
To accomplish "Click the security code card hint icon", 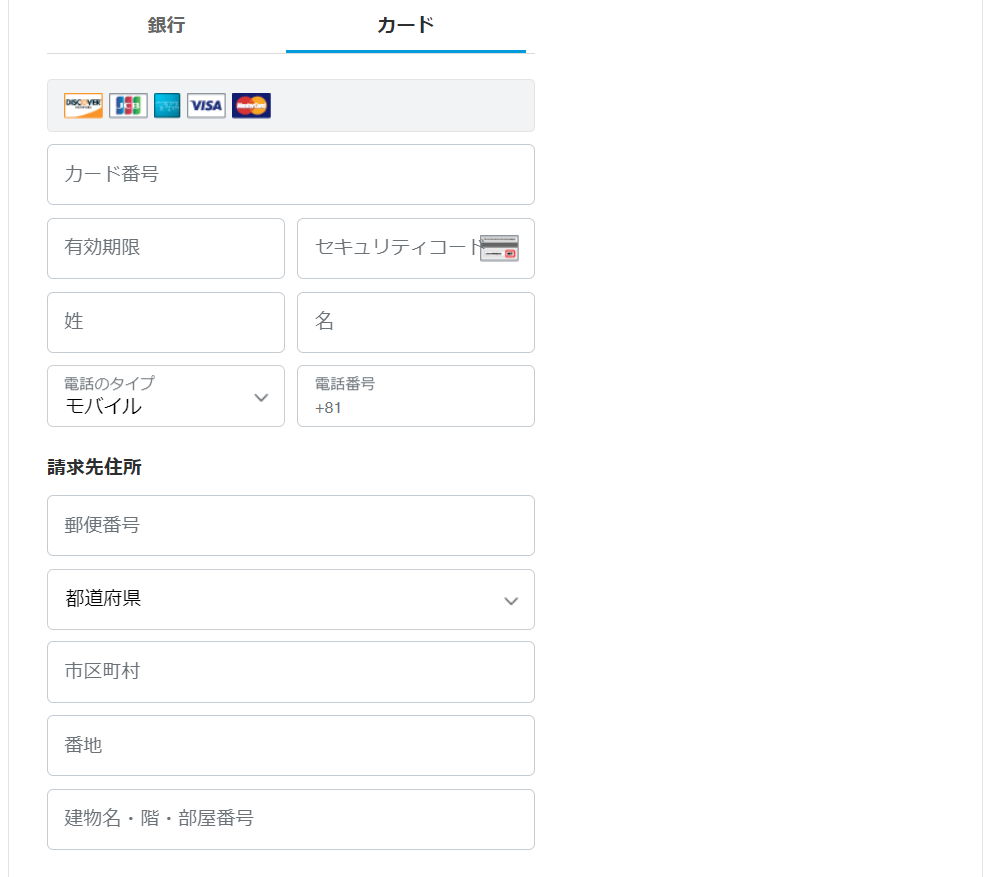I will [499, 249].
